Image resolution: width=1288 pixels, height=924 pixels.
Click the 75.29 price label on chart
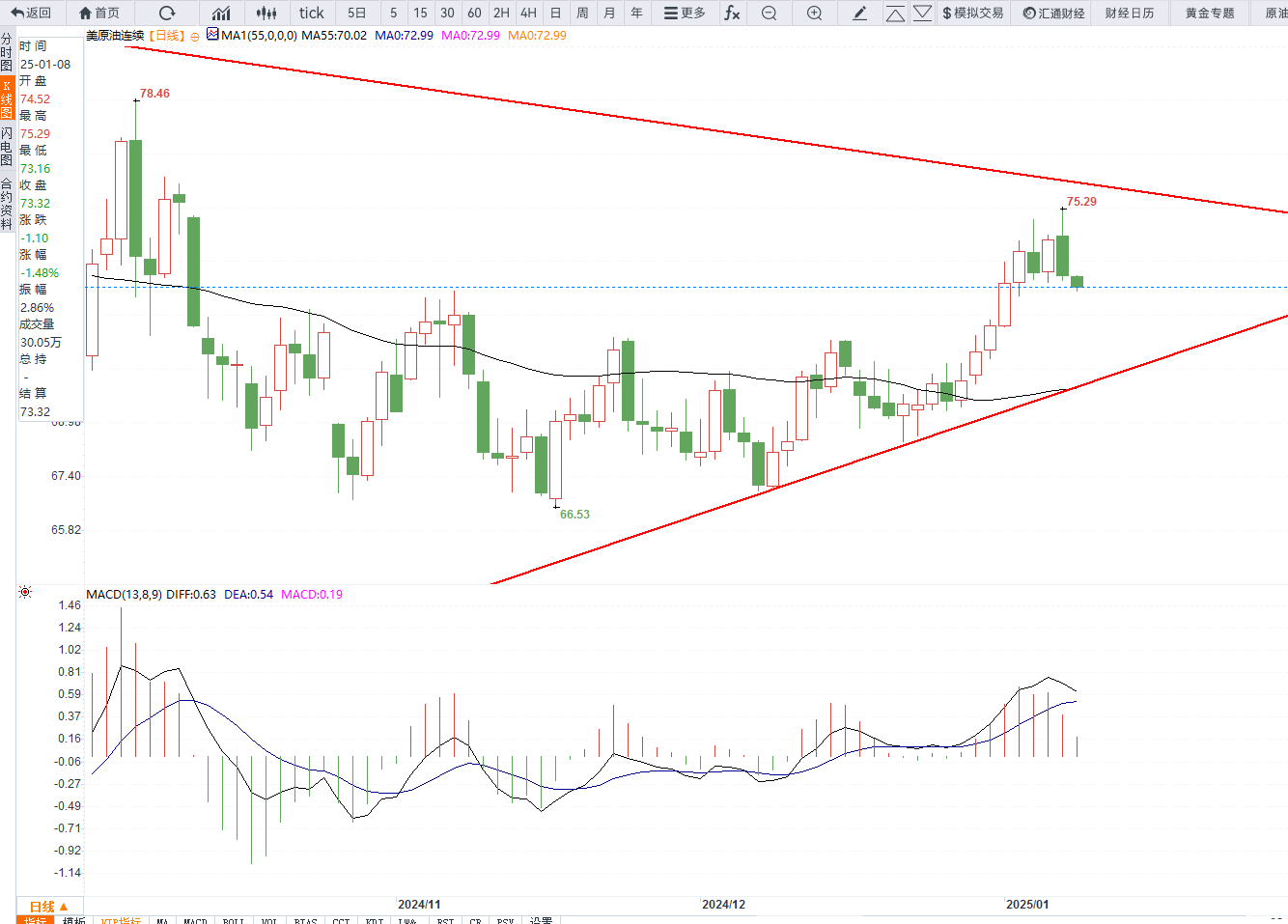(1081, 202)
